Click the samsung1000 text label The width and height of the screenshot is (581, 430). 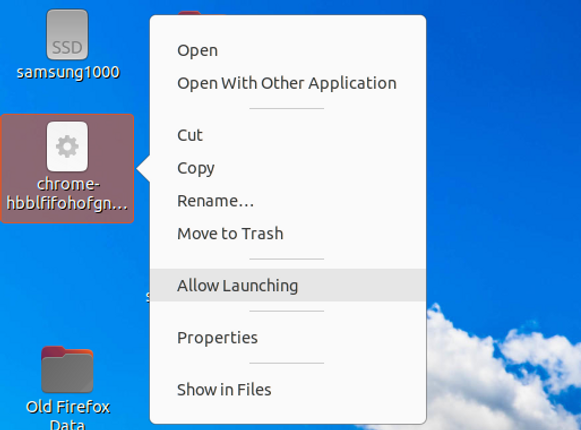(x=68, y=72)
